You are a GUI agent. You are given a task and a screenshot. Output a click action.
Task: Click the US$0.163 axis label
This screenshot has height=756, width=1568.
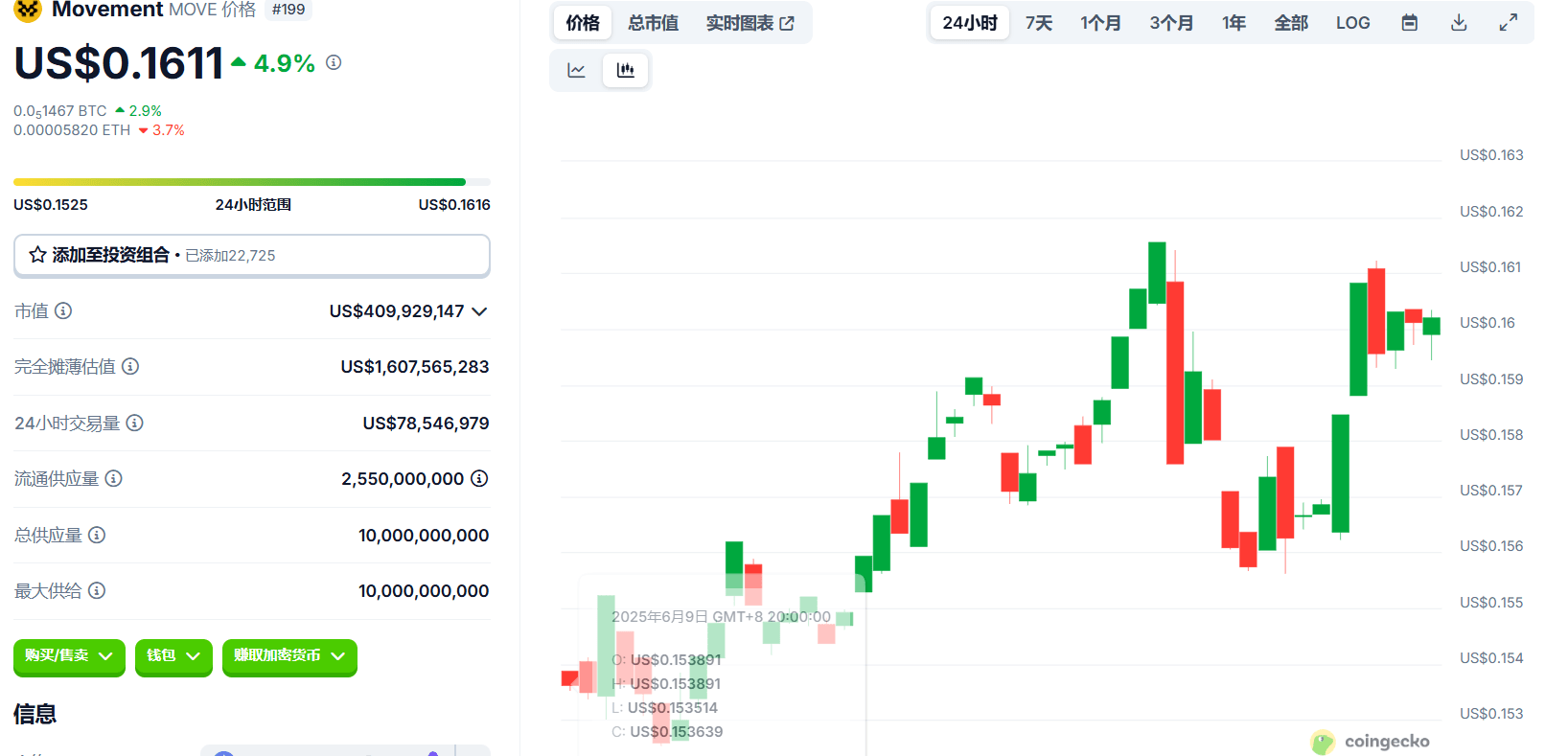click(1491, 155)
